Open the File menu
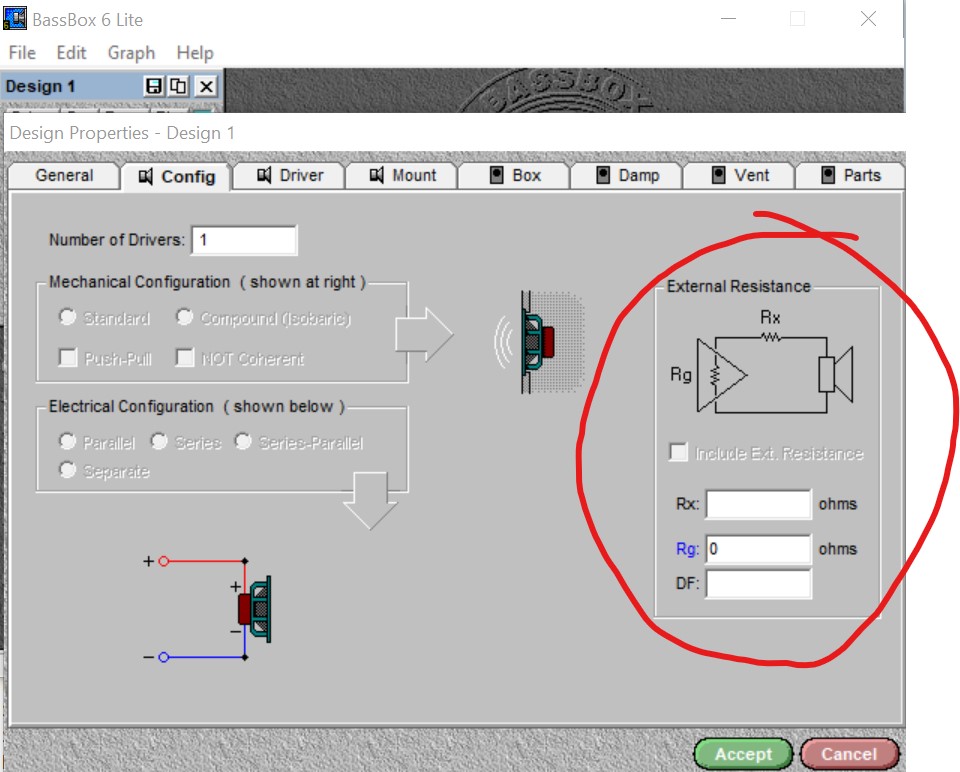This screenshot has width=960, height=772. coord(22,53)
